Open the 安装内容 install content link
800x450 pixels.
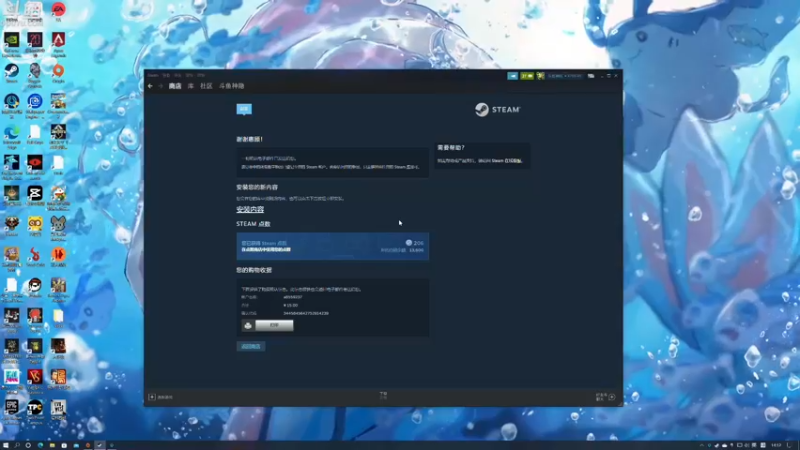[250, 210]
